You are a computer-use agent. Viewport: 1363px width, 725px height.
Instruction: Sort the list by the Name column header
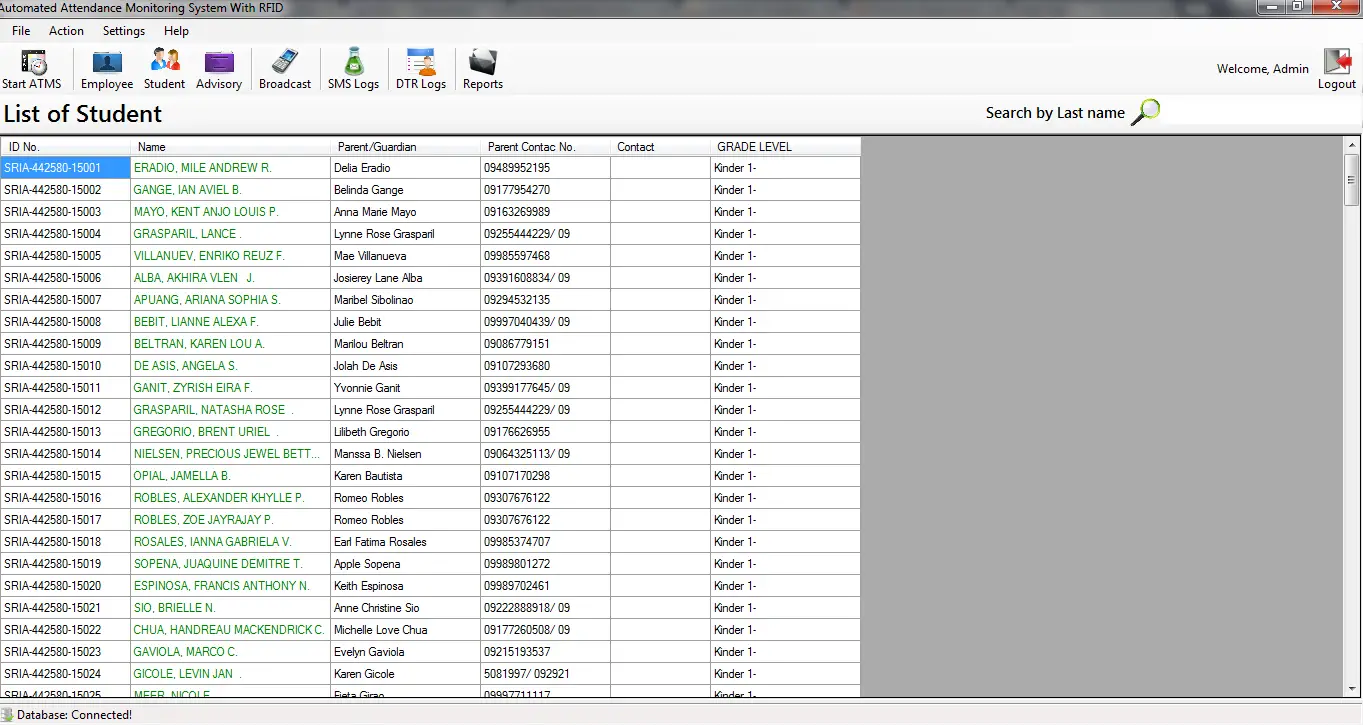(x=232, y=146)
